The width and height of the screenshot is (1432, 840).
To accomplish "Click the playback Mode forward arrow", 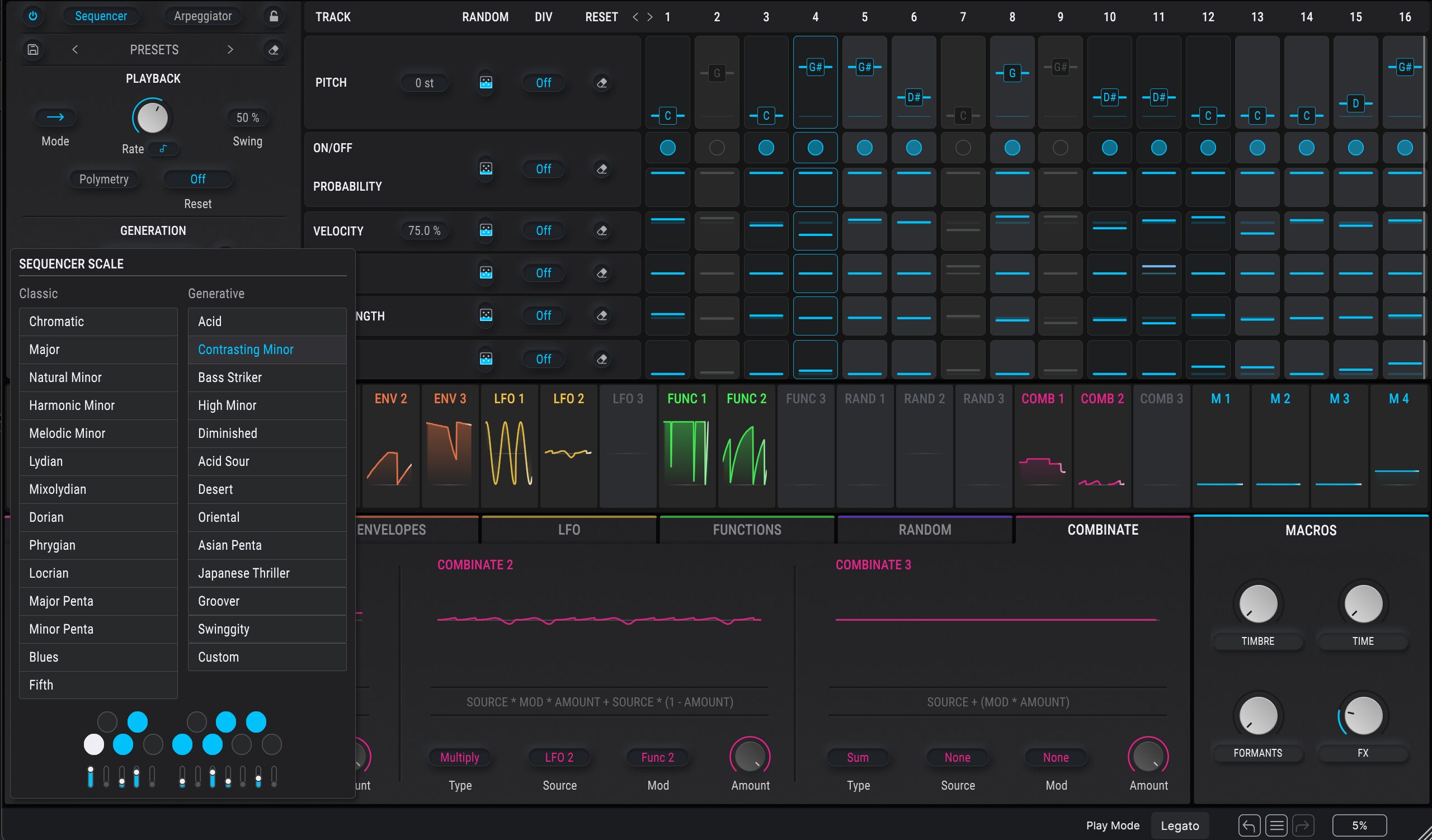I will 55,117.
